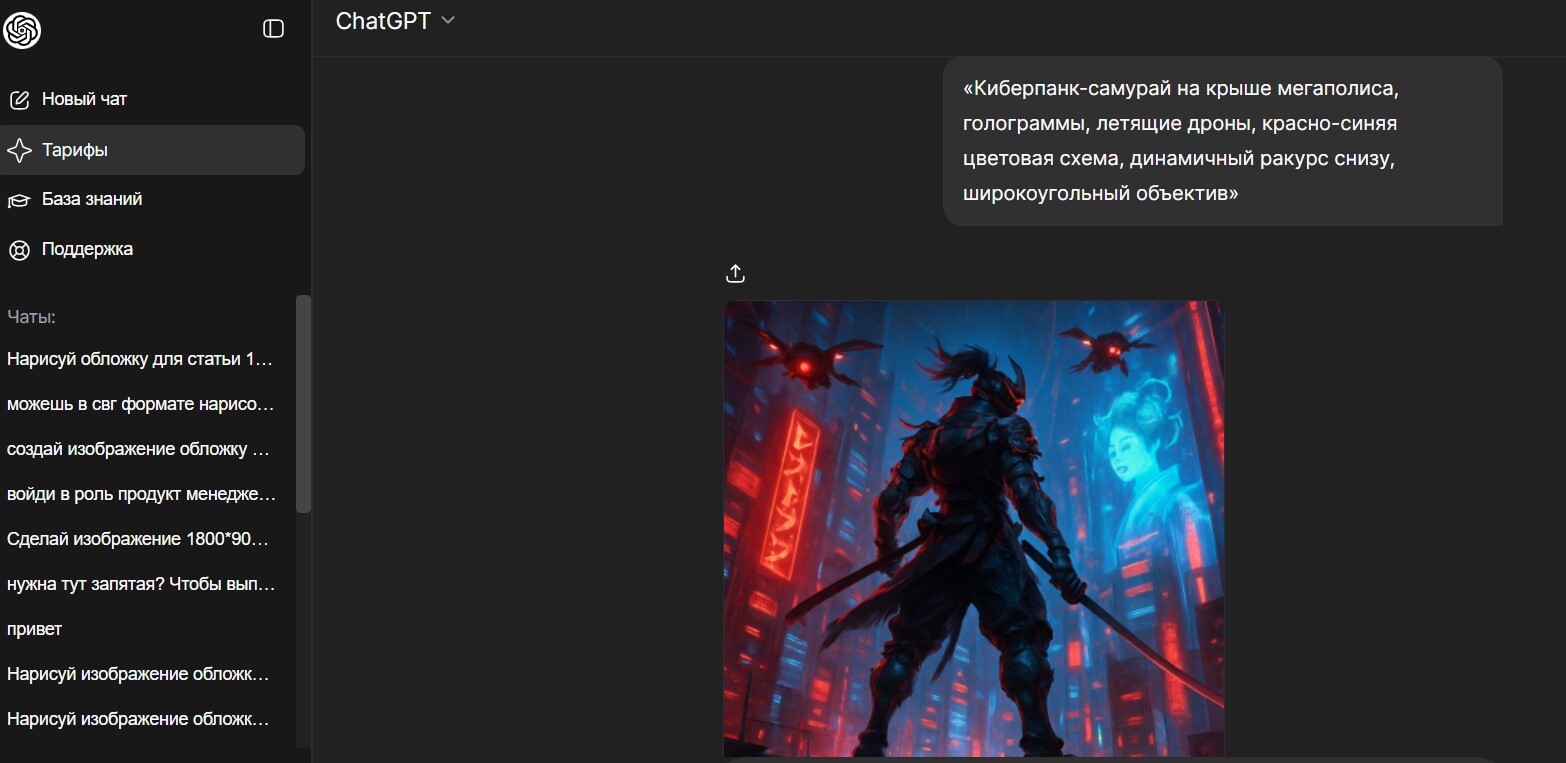The image size is (1566, 763).
Task: Click the sidebar chat list scrollbar
Action: 303,404
